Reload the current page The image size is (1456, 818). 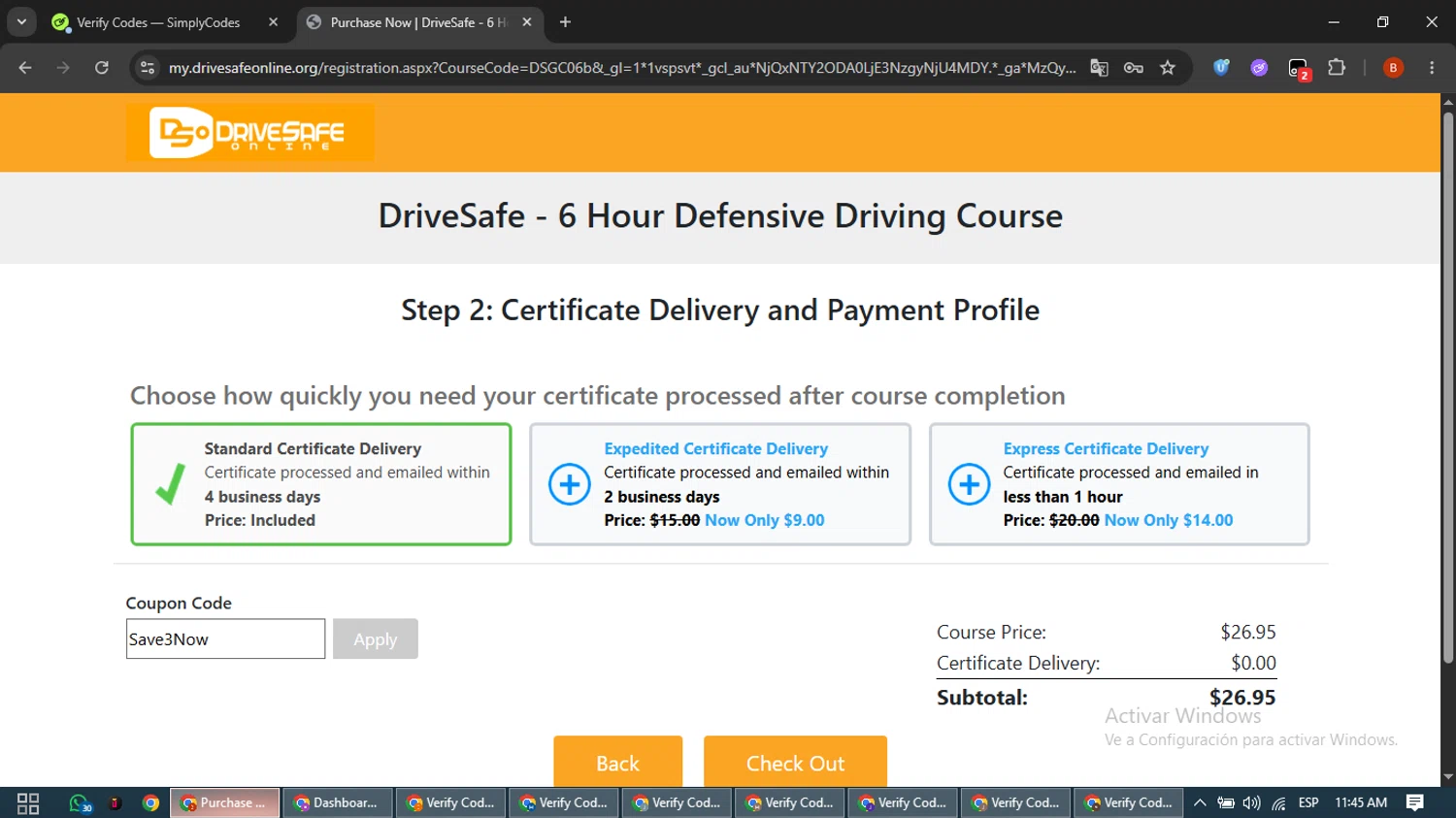102,68
